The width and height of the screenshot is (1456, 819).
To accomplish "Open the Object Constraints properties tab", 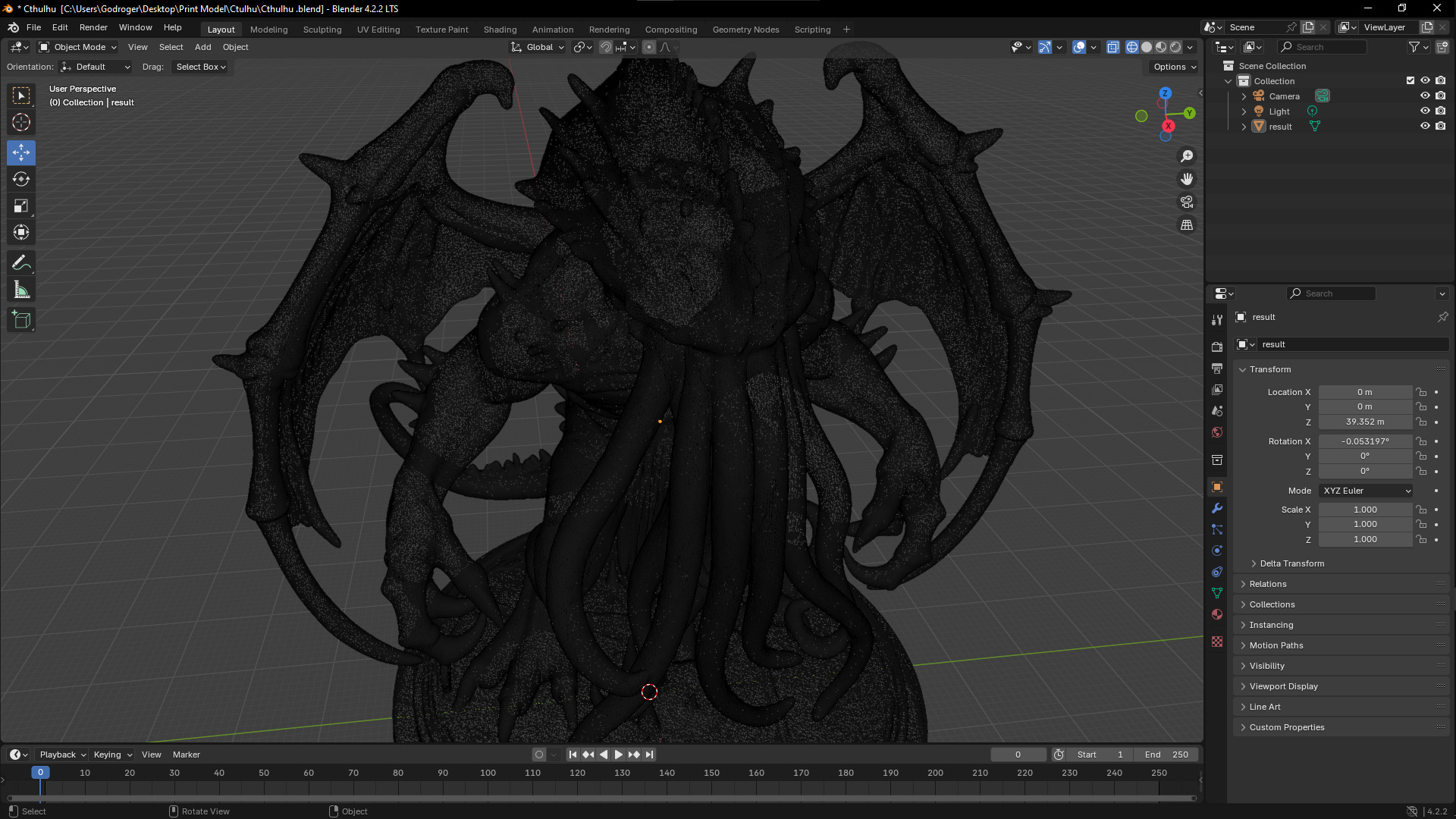I will click(1217, 572).
